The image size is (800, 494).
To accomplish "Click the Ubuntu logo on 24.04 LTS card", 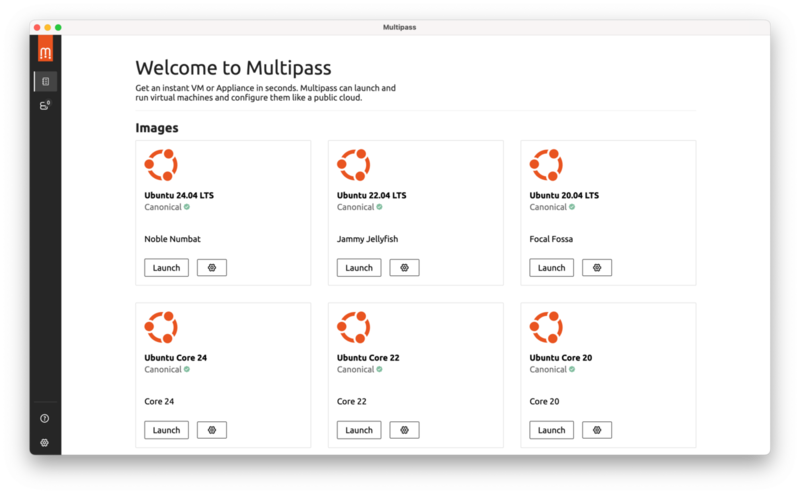I will [161, 165].
